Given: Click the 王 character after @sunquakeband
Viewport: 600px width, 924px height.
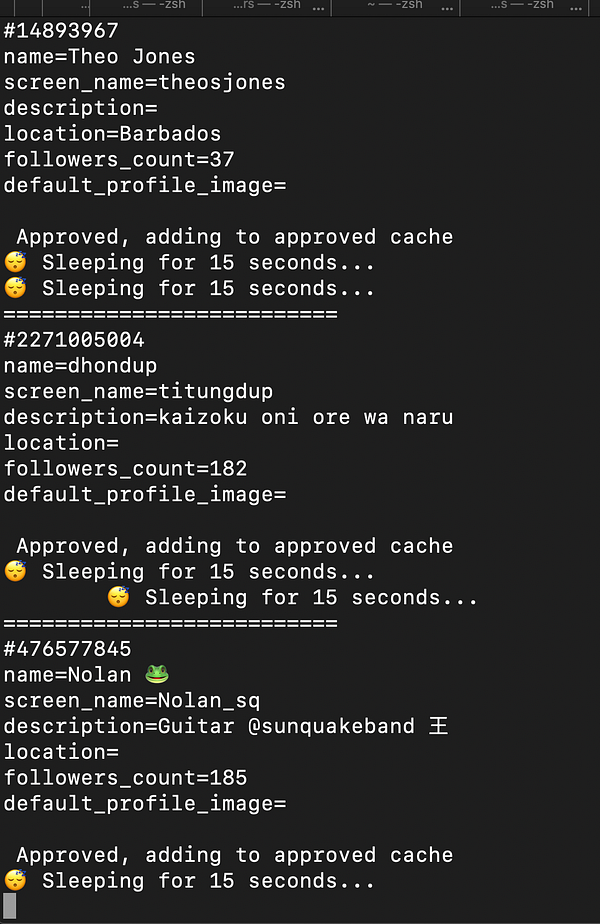Looking at the screenshot, I should 439,726.
